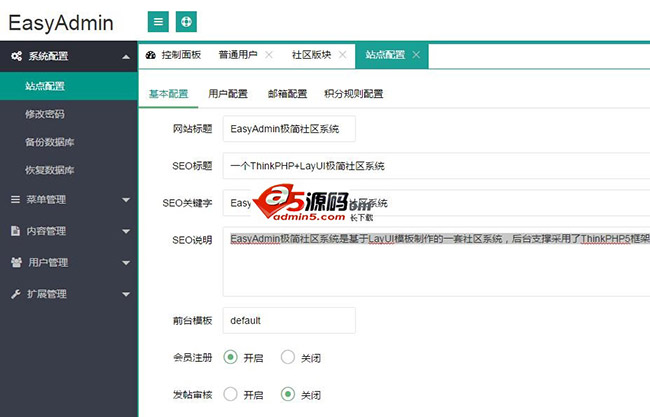Viewport: 650px width, 417px height.
Task: Toggle sidebar with the hamburger menu button
Action: 158,22
